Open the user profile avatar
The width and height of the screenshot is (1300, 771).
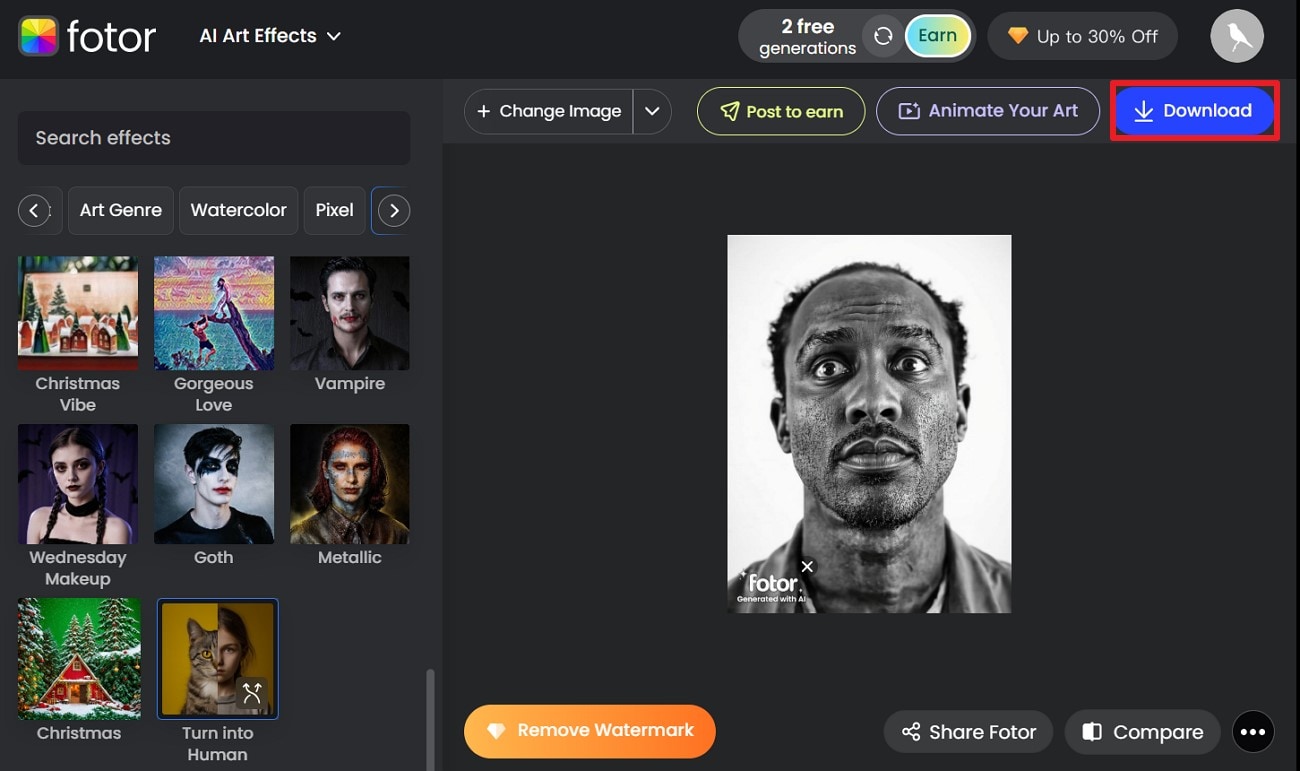[x=1237, y=37]
